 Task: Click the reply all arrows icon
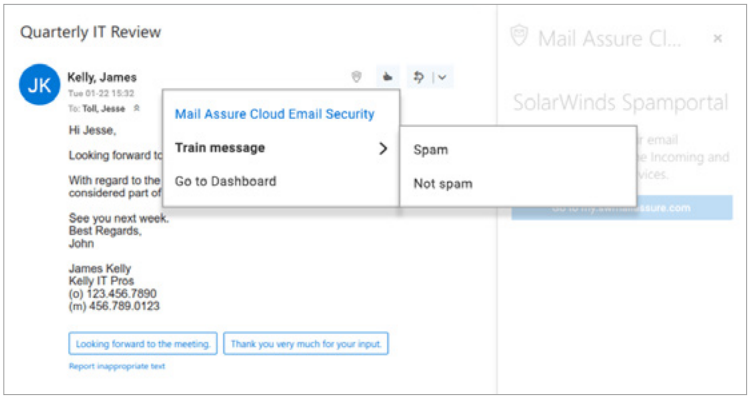419,77
